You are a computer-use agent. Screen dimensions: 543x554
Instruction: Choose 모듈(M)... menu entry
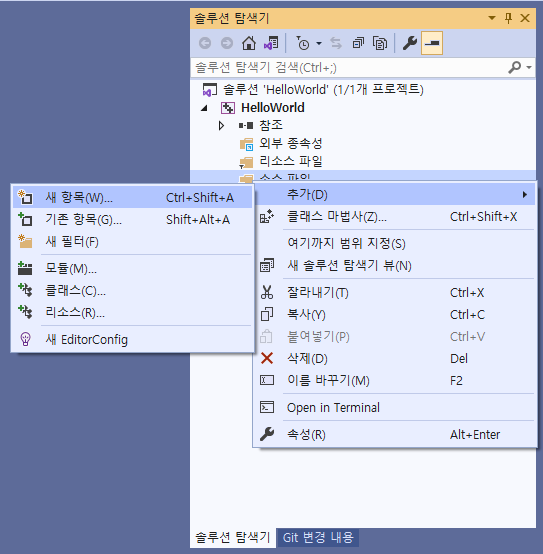click(132, 269)
